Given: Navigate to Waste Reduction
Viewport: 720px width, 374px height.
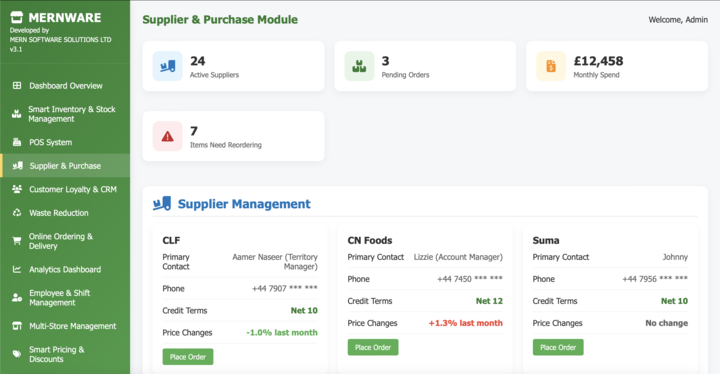Looking at the screenshot, I should pos(65,213).
